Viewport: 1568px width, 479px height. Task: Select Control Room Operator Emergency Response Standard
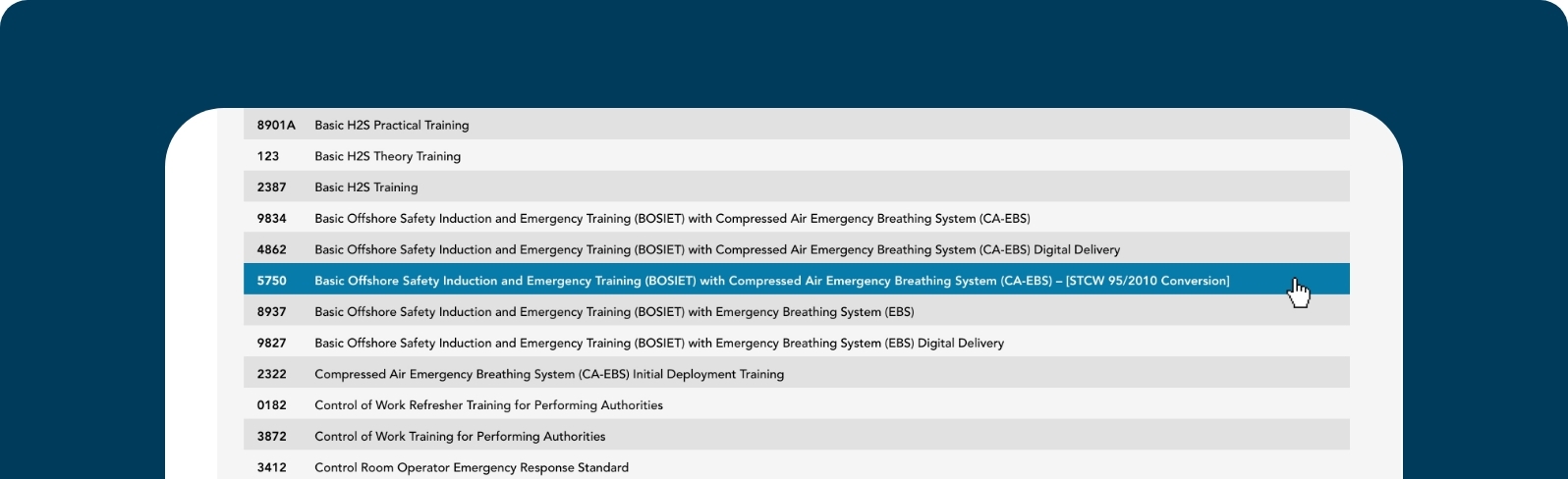coord(472,467)
